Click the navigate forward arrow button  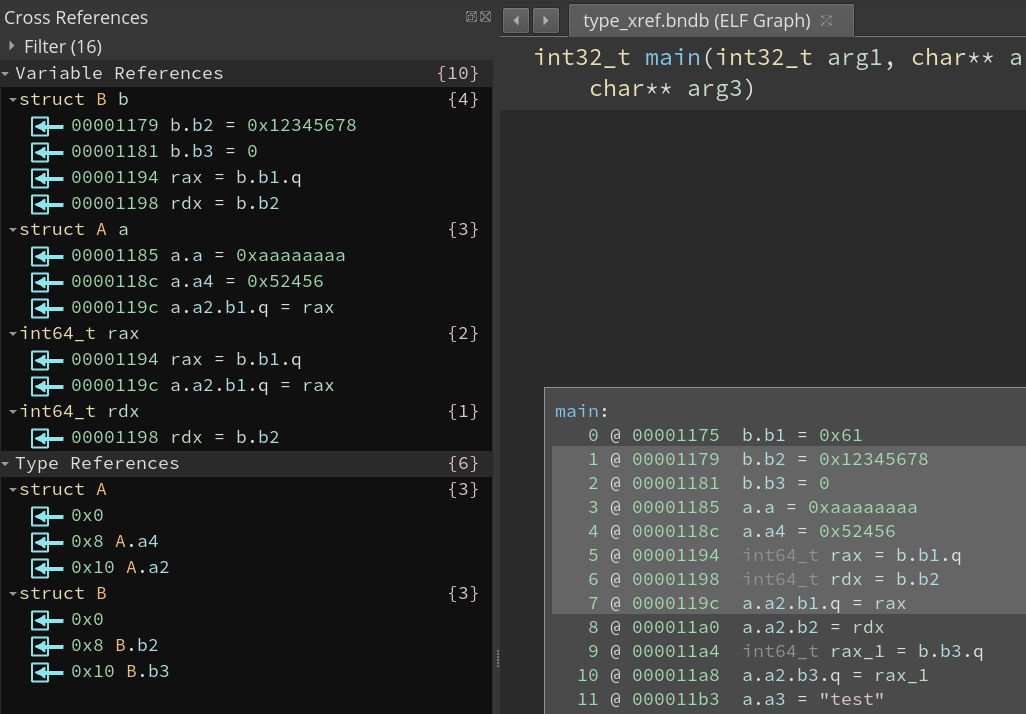545,20
